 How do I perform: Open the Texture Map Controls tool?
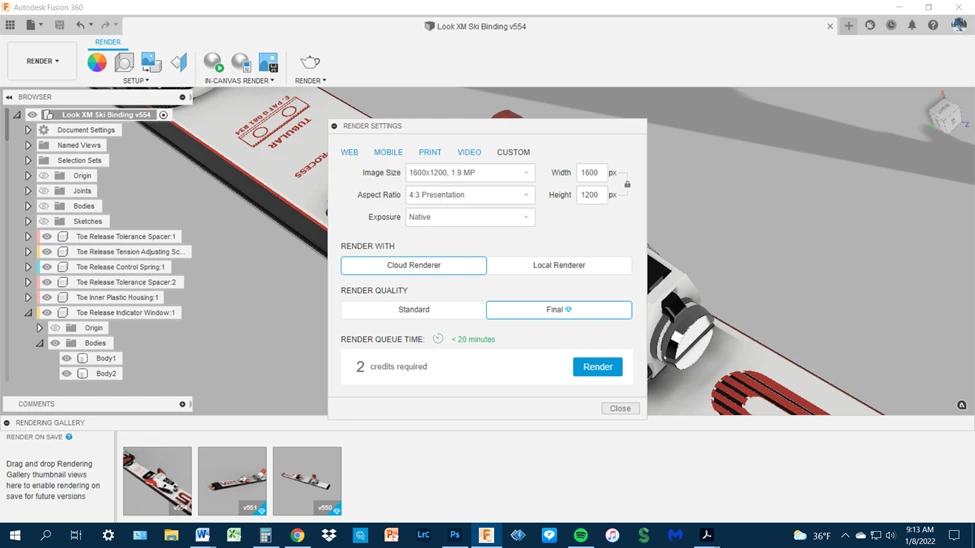(x=179, y=62)
